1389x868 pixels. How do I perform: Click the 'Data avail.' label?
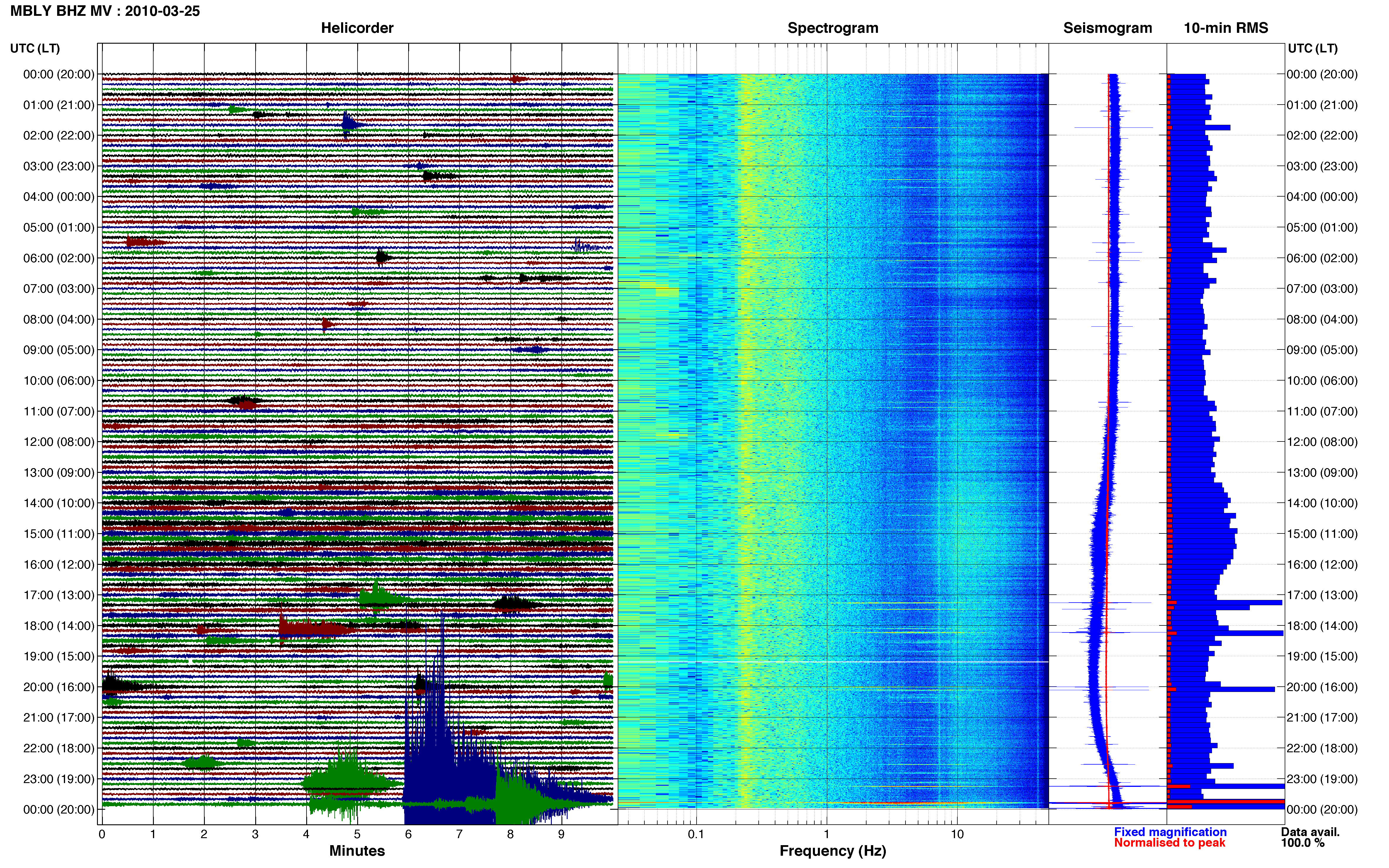tap(1310, 832)
